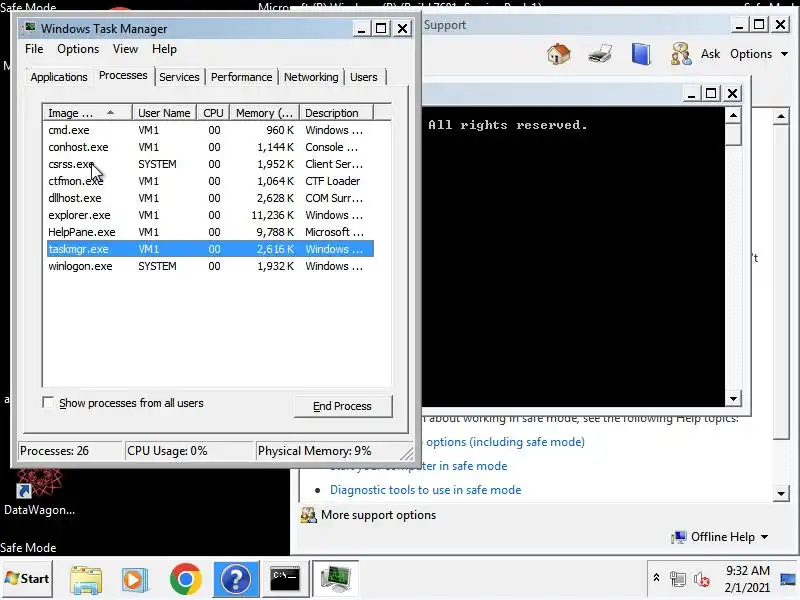Click the network icon in system tray
800x600 pixels.
pyautogui.click(x=678, y=580)
